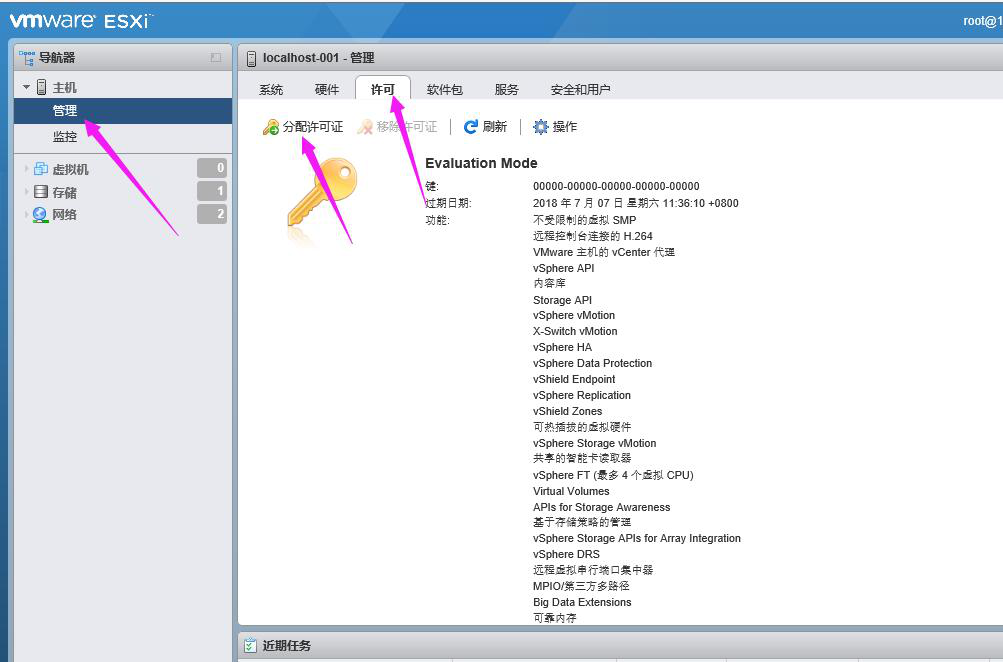
Task: Click the host server icon beside 主机
Action: click(42, 87)
